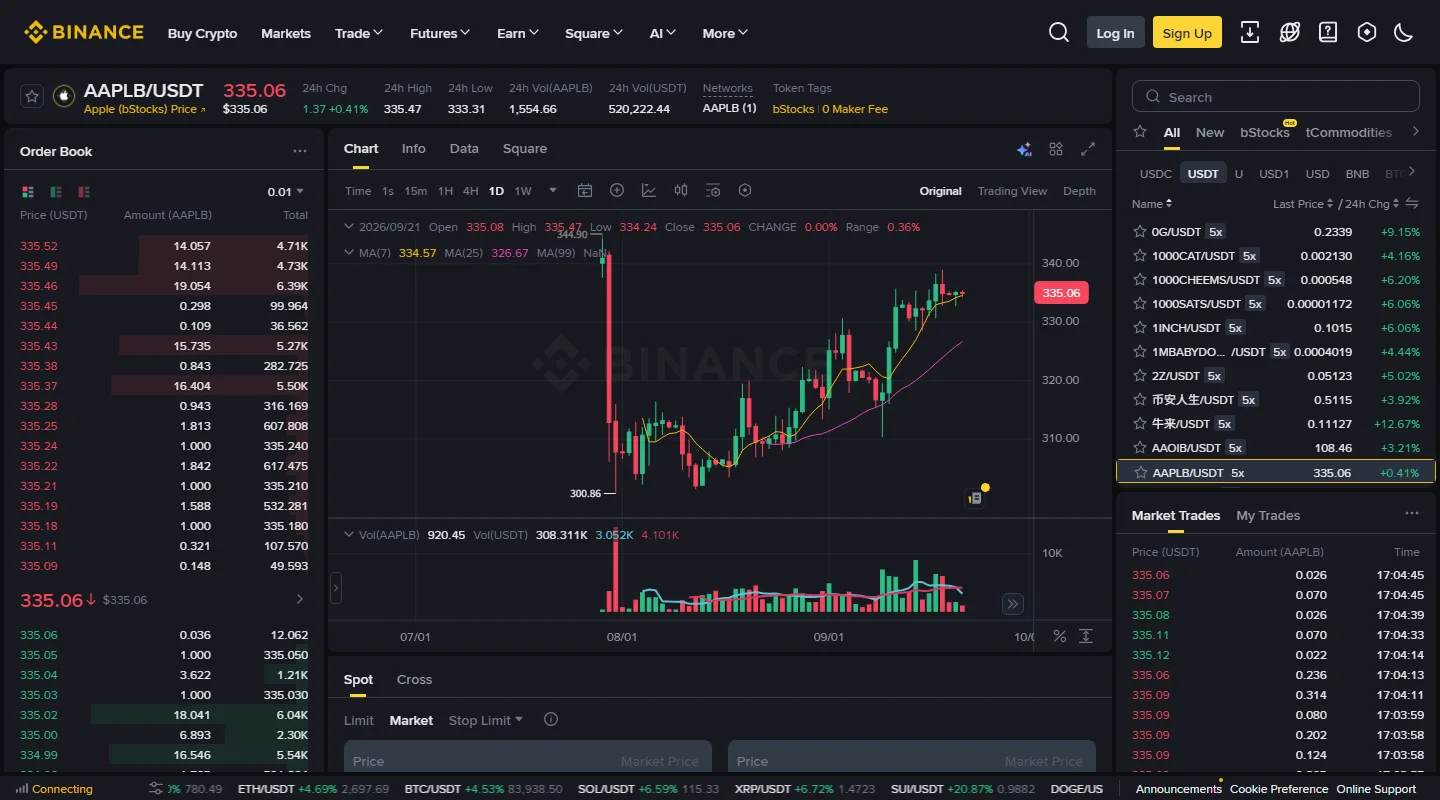Switch to Trading View chart mode
This screenshot has width=1440, height=800.
1012,191
